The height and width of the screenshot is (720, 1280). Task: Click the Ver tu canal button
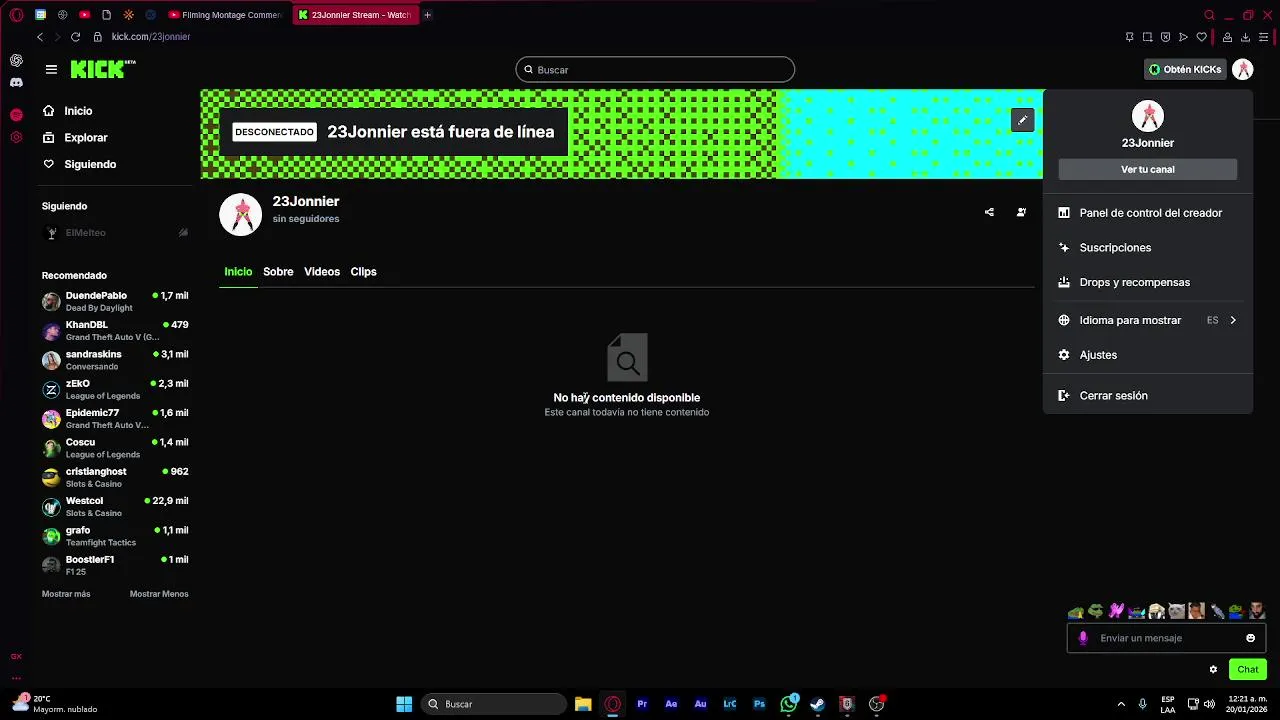(1147, 170)
